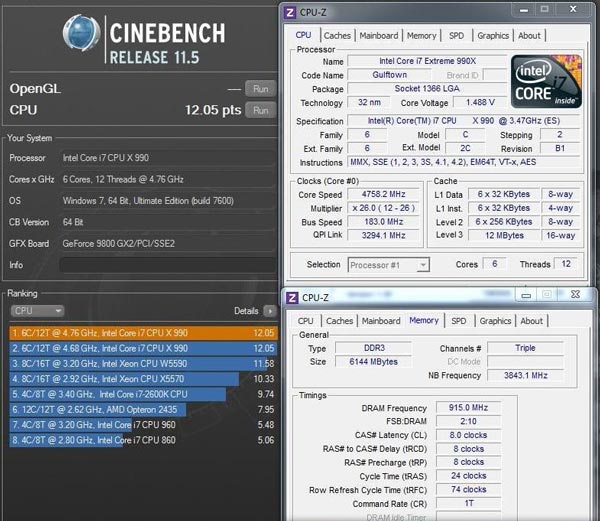
Task: Run the CPU benchmark in Cinebench
Action: (x=260, y=110)
